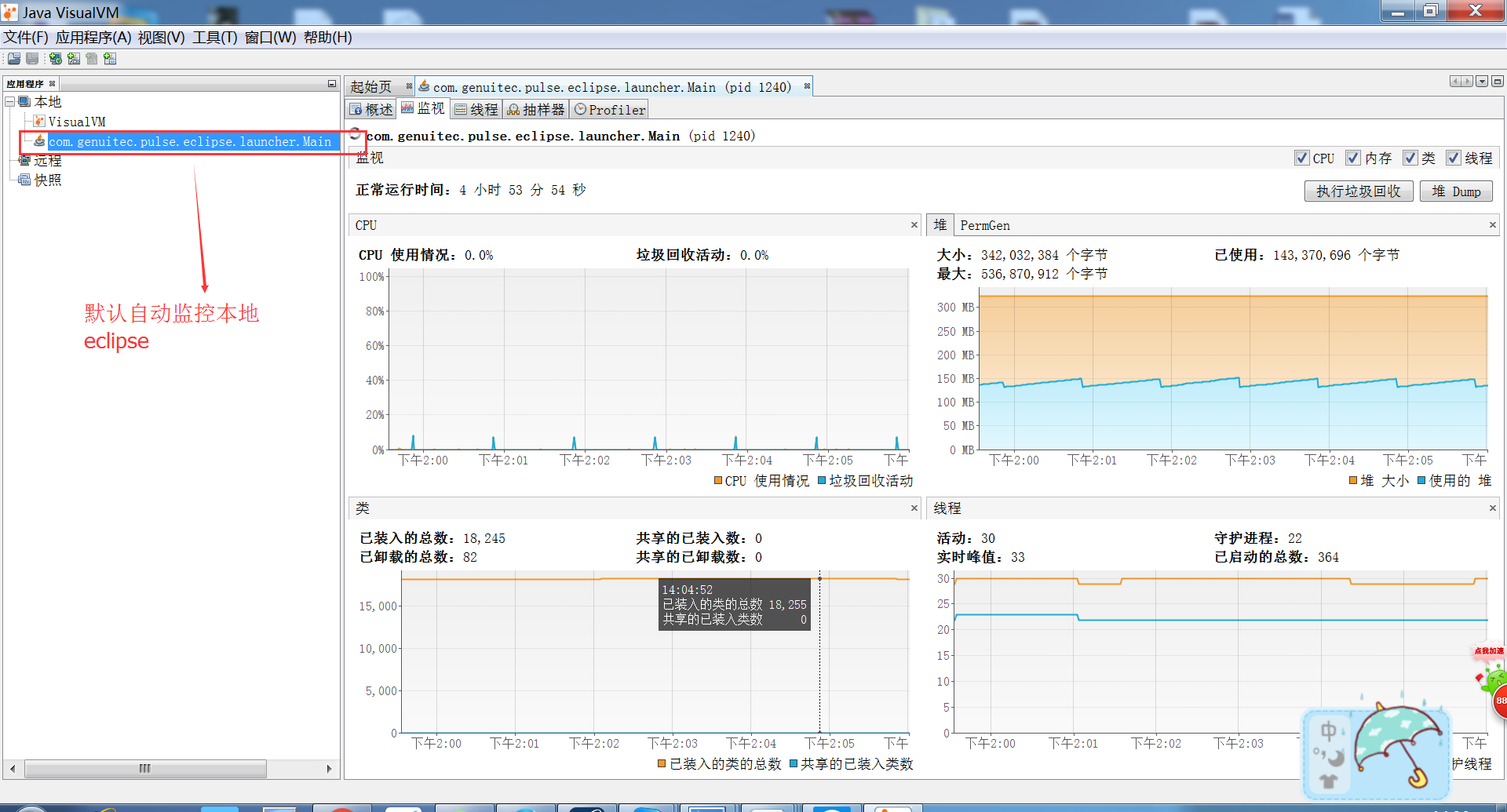
Task: Select the 远程 tree item
Action: (x=48, y=161)
